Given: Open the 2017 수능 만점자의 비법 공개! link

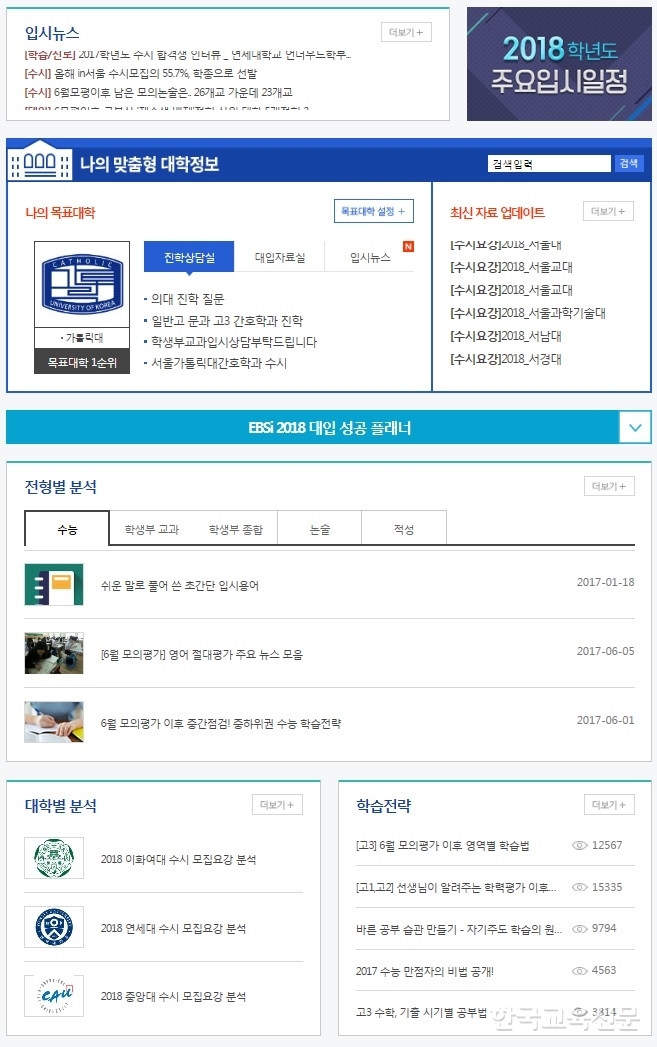Looking at the screenshot, I should [425, 971].
